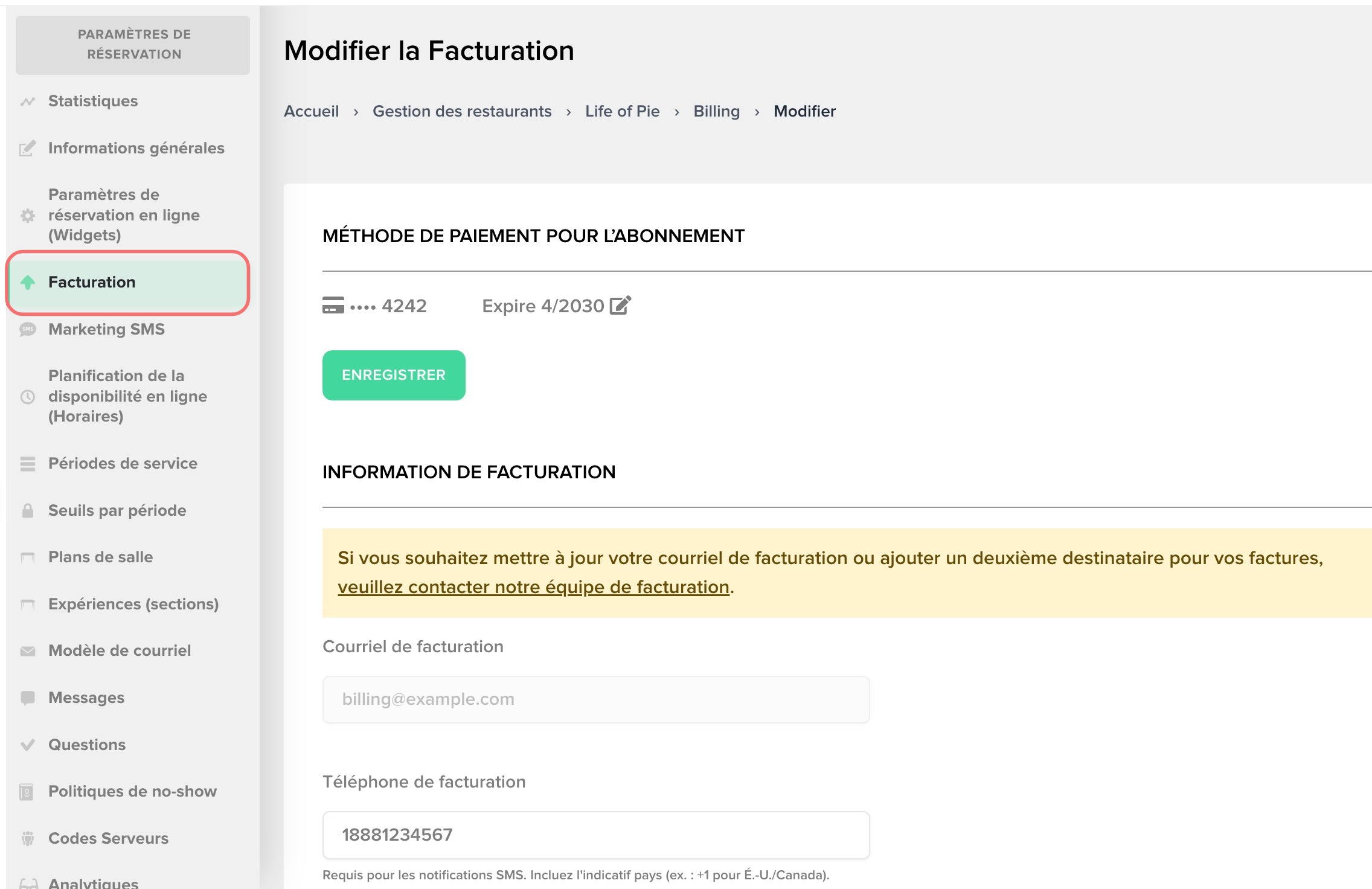1372x889 pixels.
Task: Click the clock icon for Horaires
Action: [x=28, y=397]
